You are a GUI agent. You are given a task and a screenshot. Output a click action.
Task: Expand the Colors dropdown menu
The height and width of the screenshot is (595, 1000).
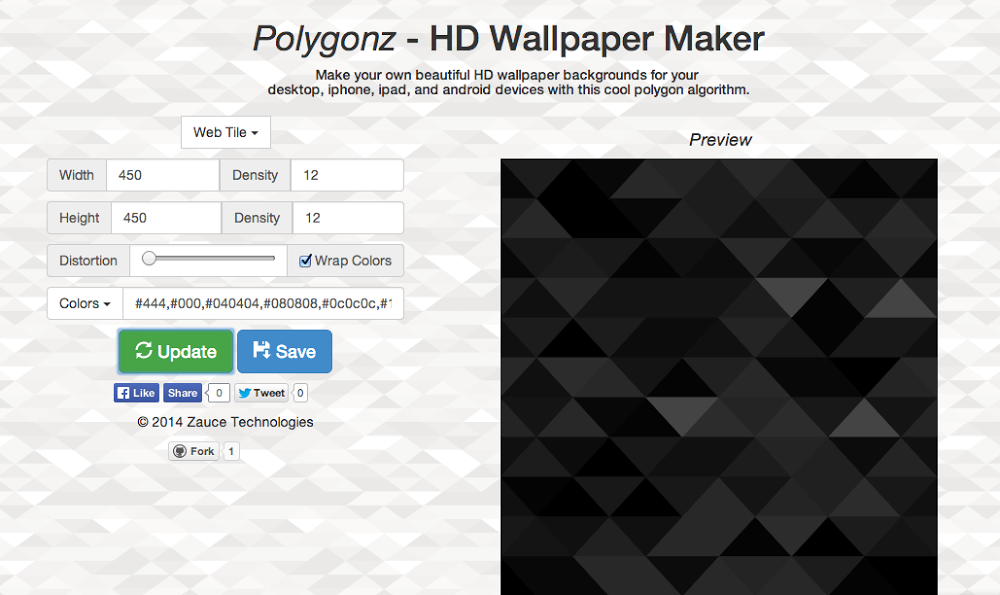(85, 304)
